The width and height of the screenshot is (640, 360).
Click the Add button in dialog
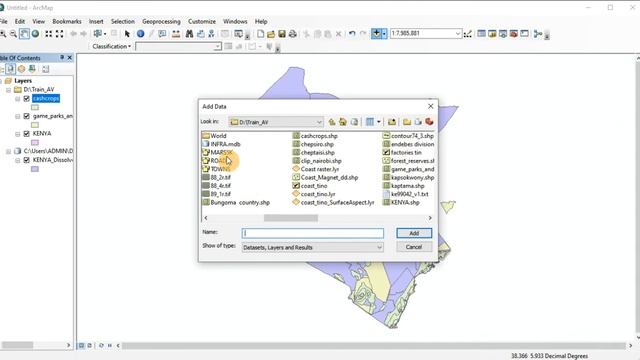click(x=414, y=233)
